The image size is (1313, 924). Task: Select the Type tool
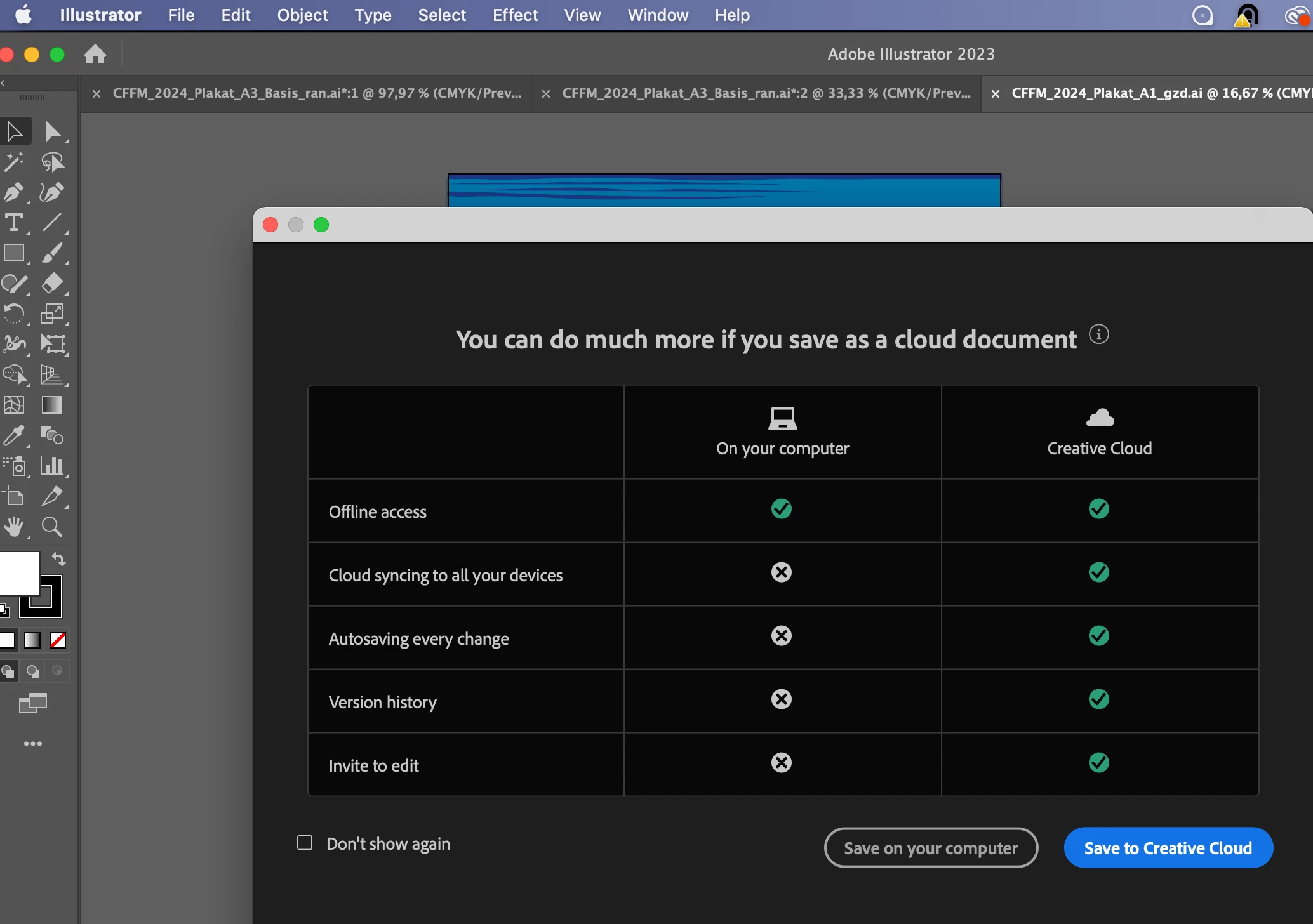click(x=14, y=223)
